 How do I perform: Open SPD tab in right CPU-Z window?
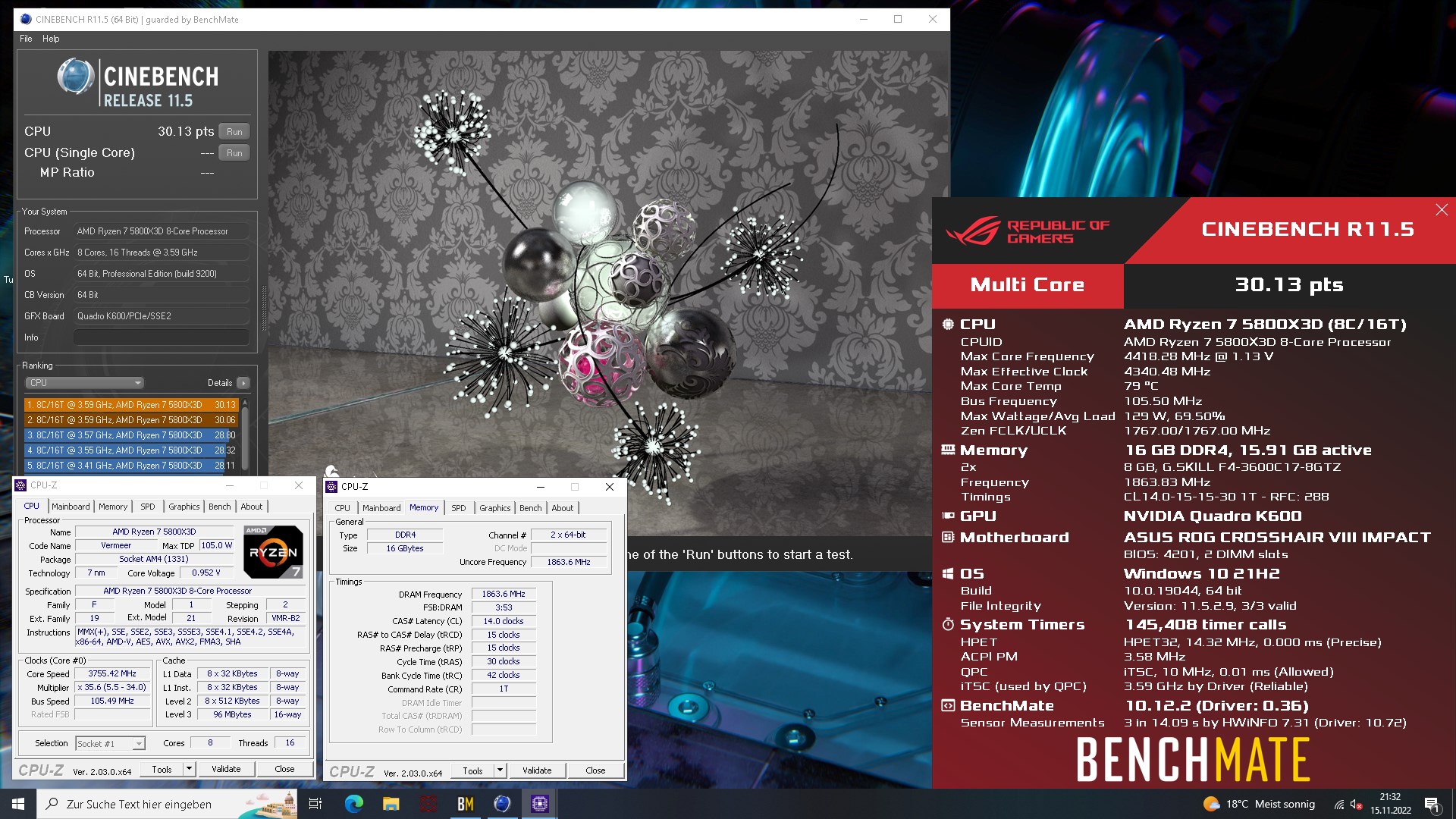click(x=459, y=508)
